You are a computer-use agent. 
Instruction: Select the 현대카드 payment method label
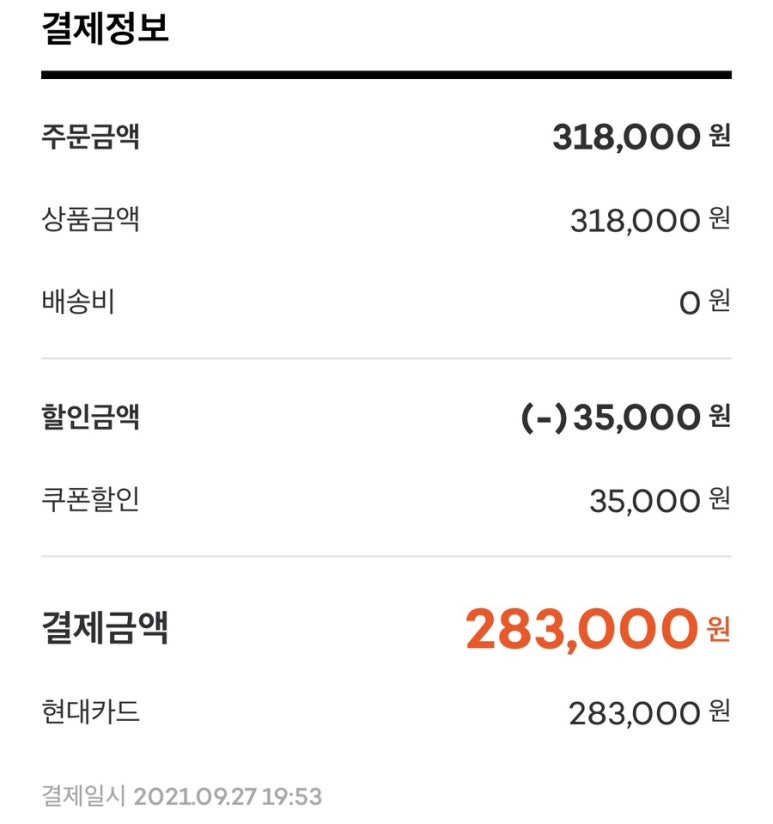coord(90,712)
